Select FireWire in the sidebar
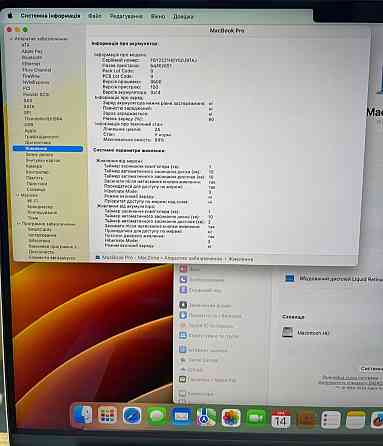 point(31,76)
